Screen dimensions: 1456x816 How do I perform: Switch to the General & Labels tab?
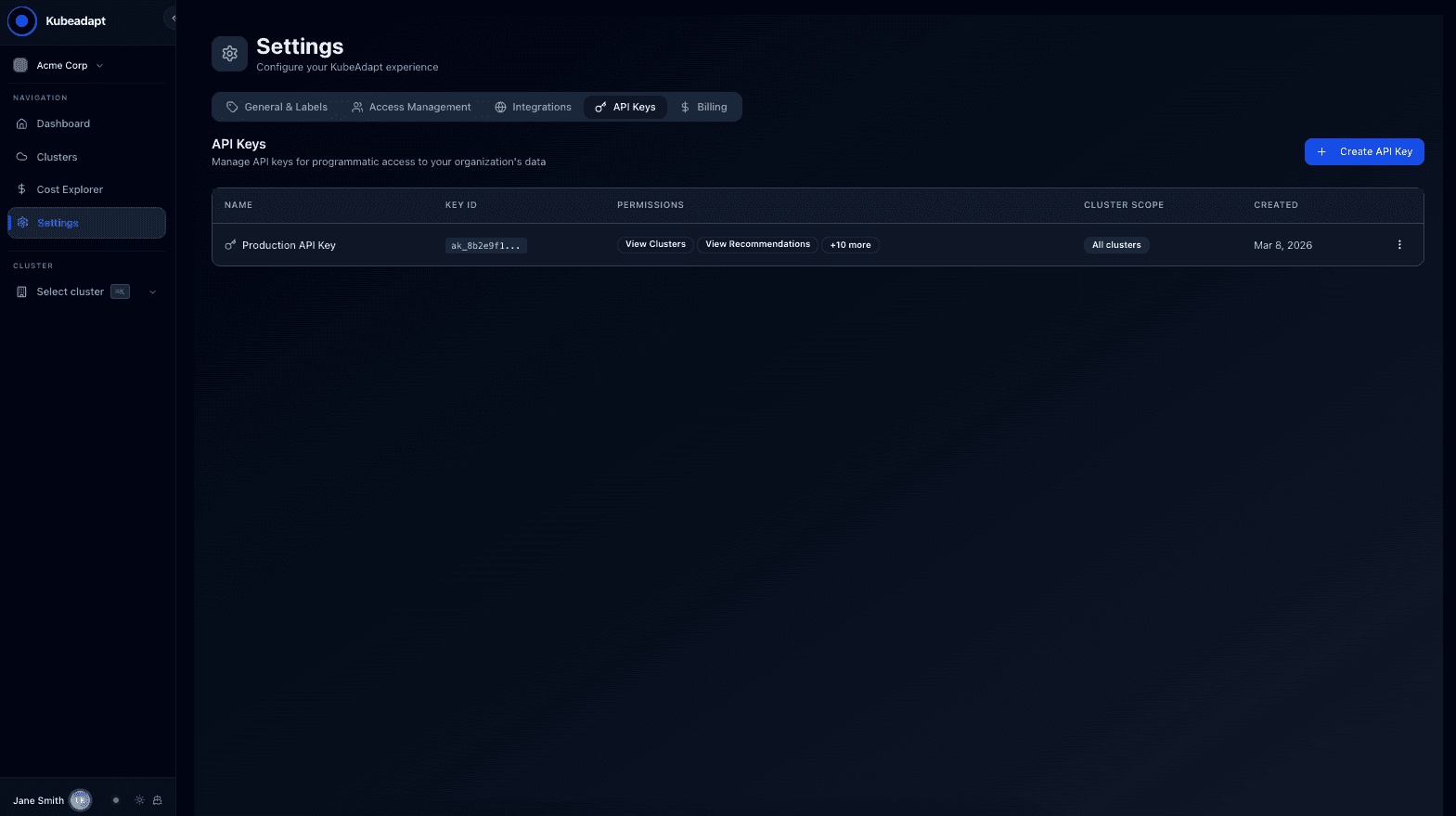point(277,107)
